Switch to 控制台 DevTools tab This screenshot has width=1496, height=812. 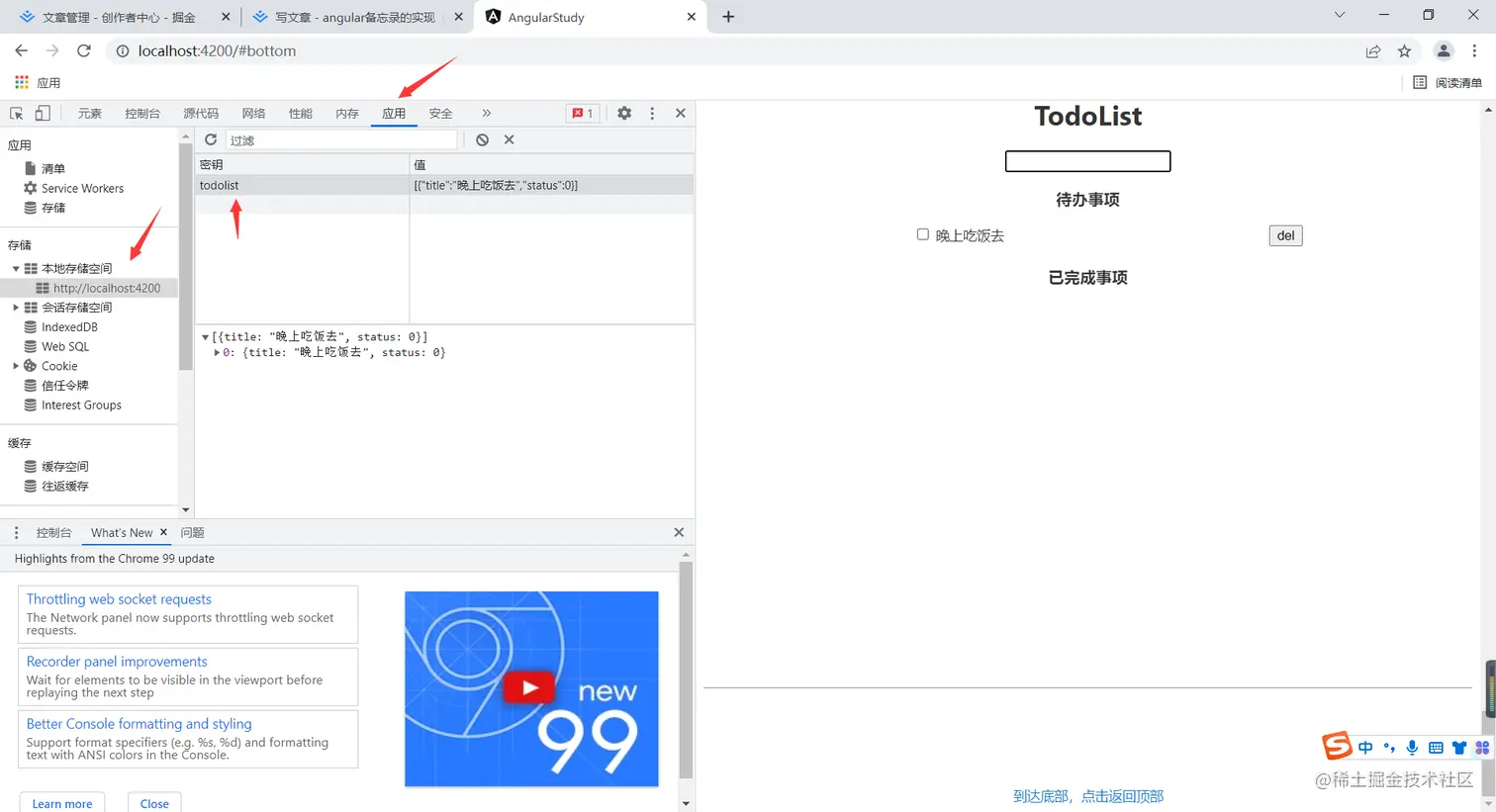[142, 114]
